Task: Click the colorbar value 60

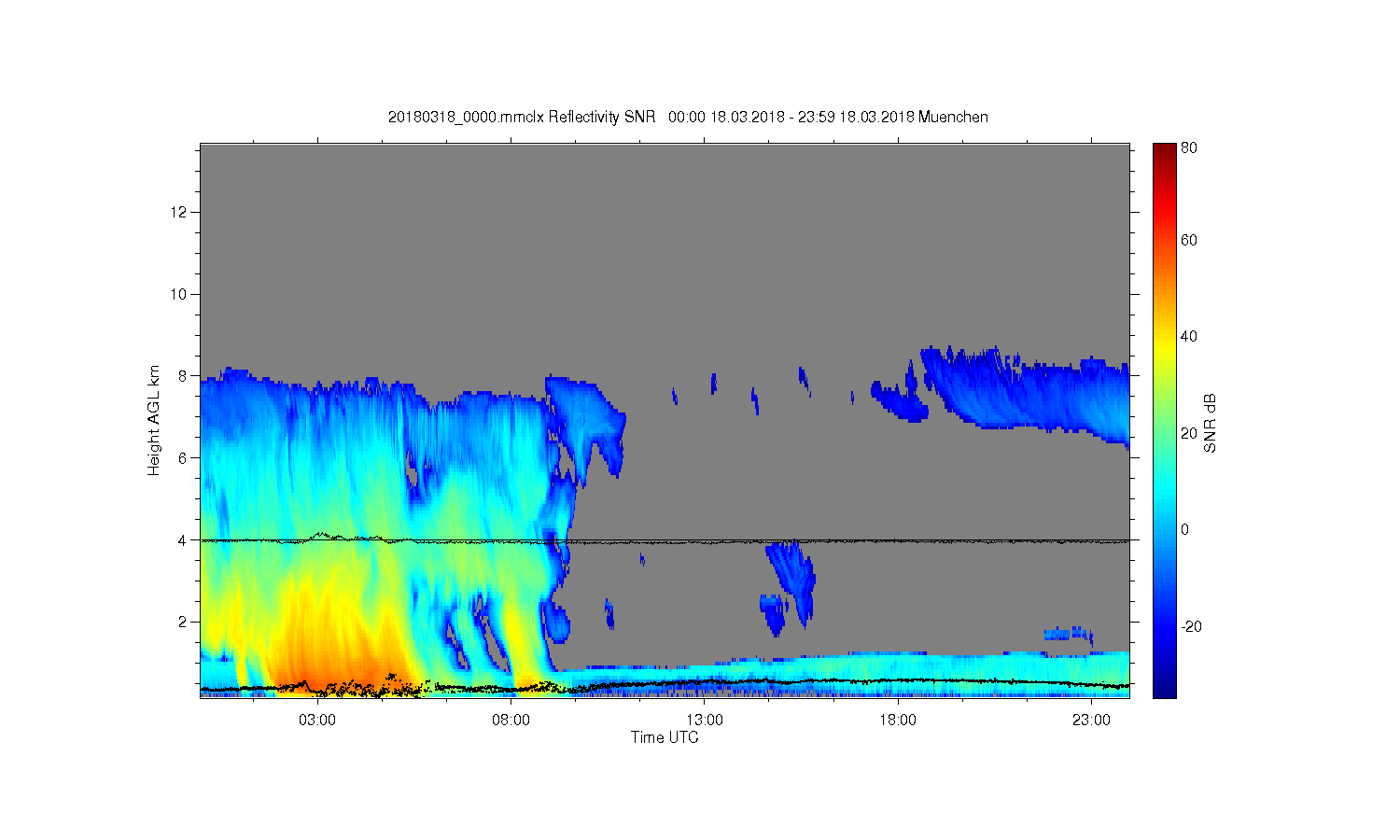Action: pyautogui.click(x=1189, y=240)
